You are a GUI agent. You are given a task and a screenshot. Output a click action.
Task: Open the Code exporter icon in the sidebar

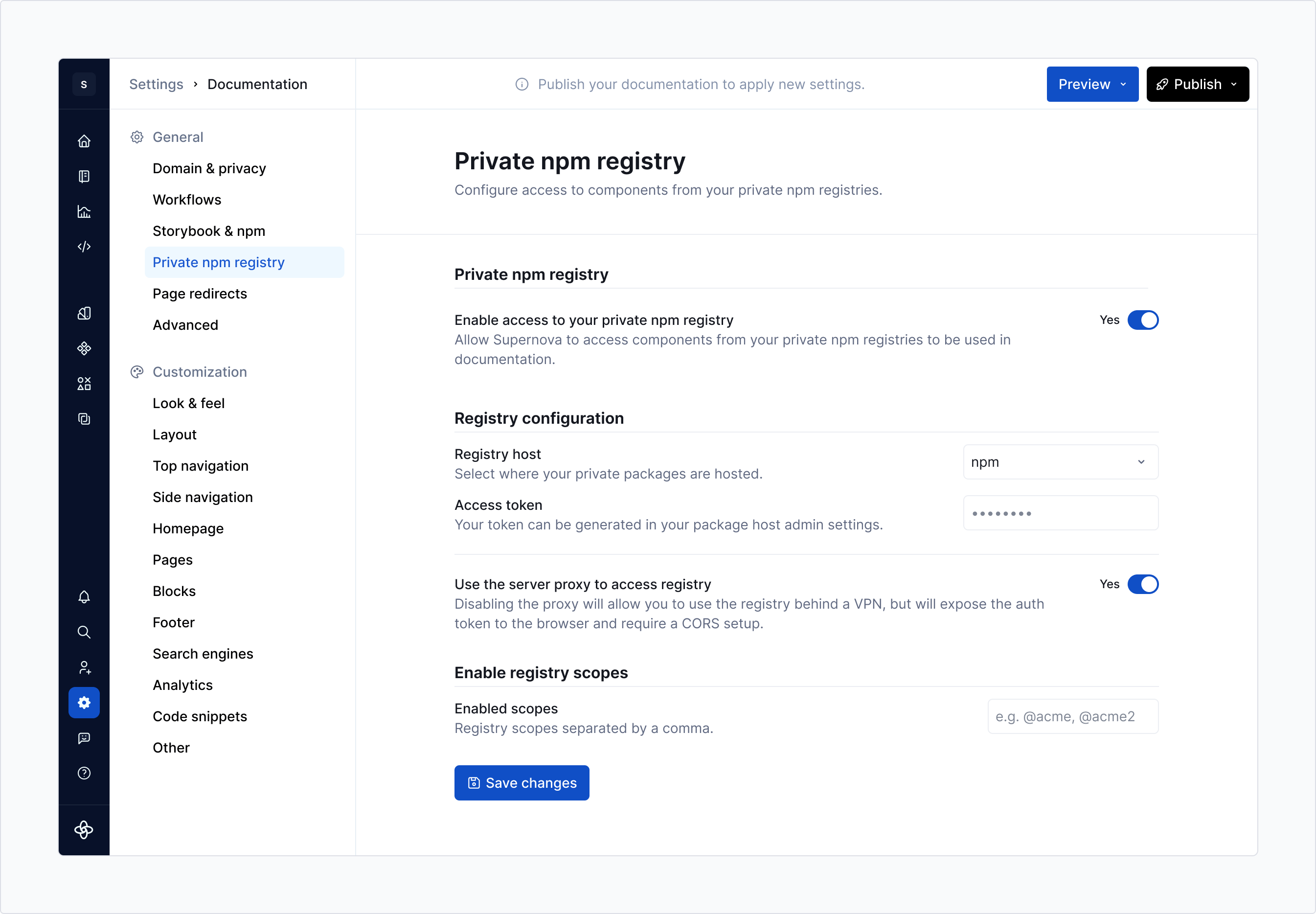point(84,246)
